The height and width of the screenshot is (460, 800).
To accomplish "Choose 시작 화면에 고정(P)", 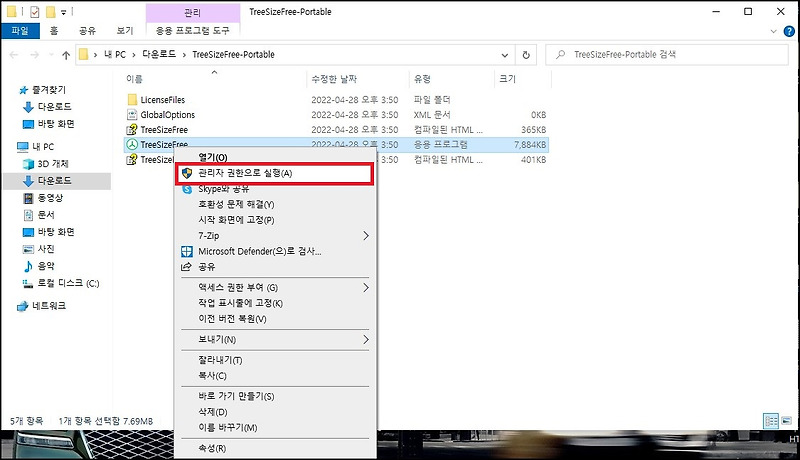I will 275,220.
